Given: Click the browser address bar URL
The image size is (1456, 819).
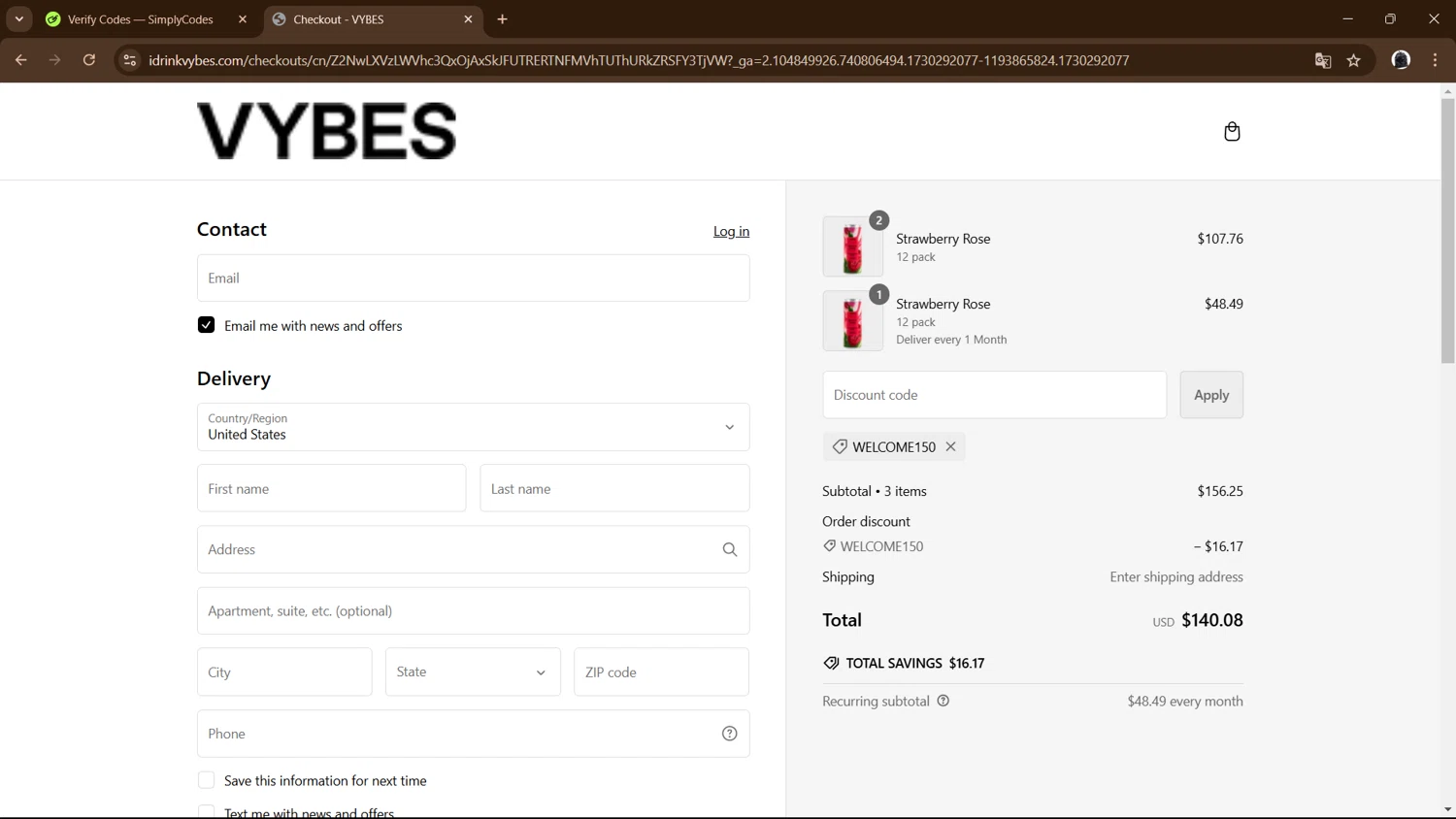Looking at the screenshot, I should [639, 60].
